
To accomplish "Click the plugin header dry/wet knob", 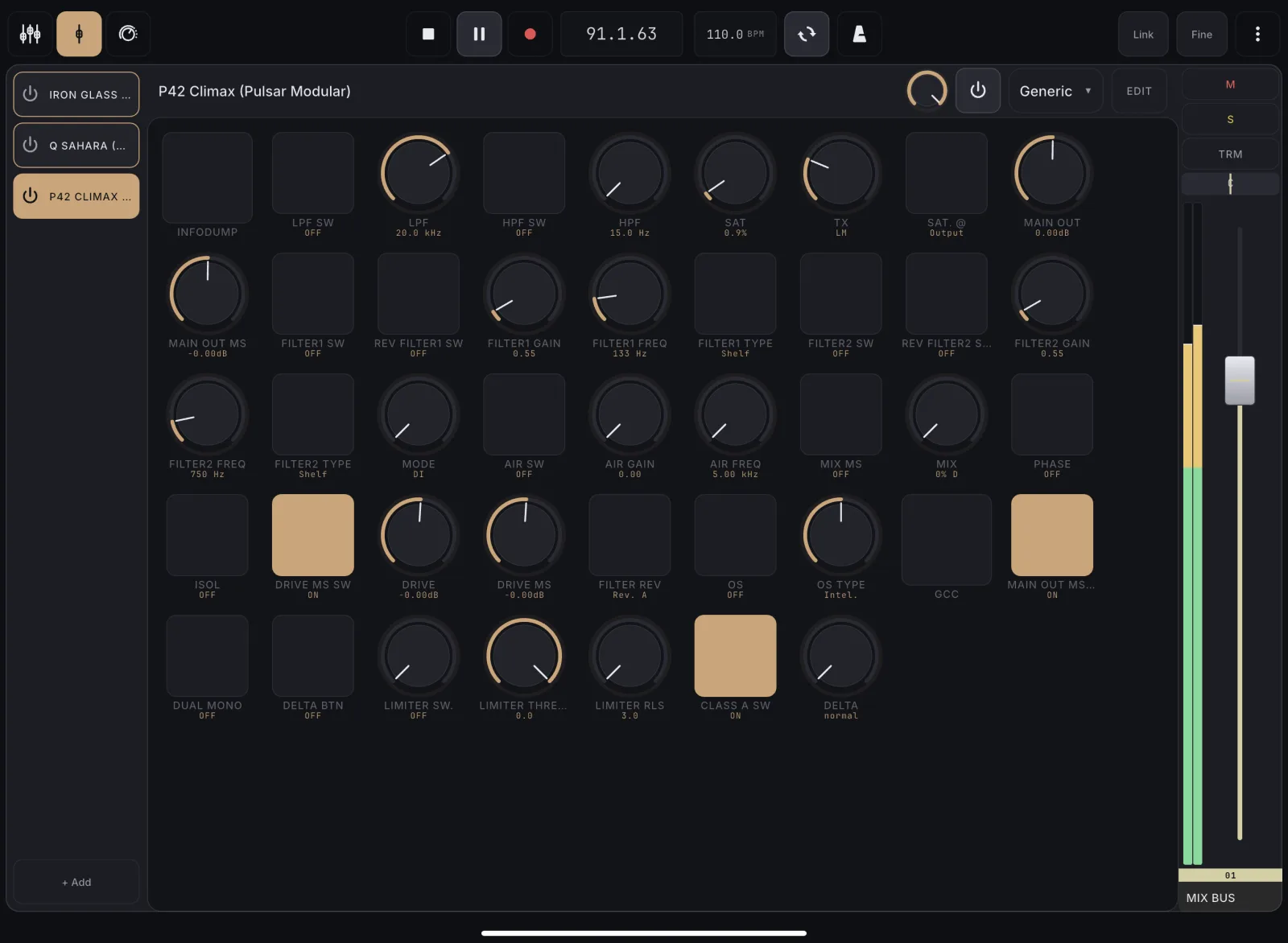I will [927, 90].
